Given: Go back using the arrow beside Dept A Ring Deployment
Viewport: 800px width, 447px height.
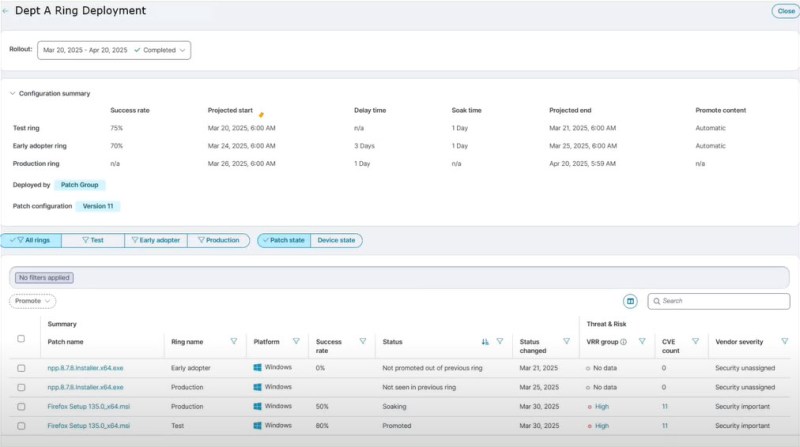Looking at the screenshot, I should (x=5, y=11).
